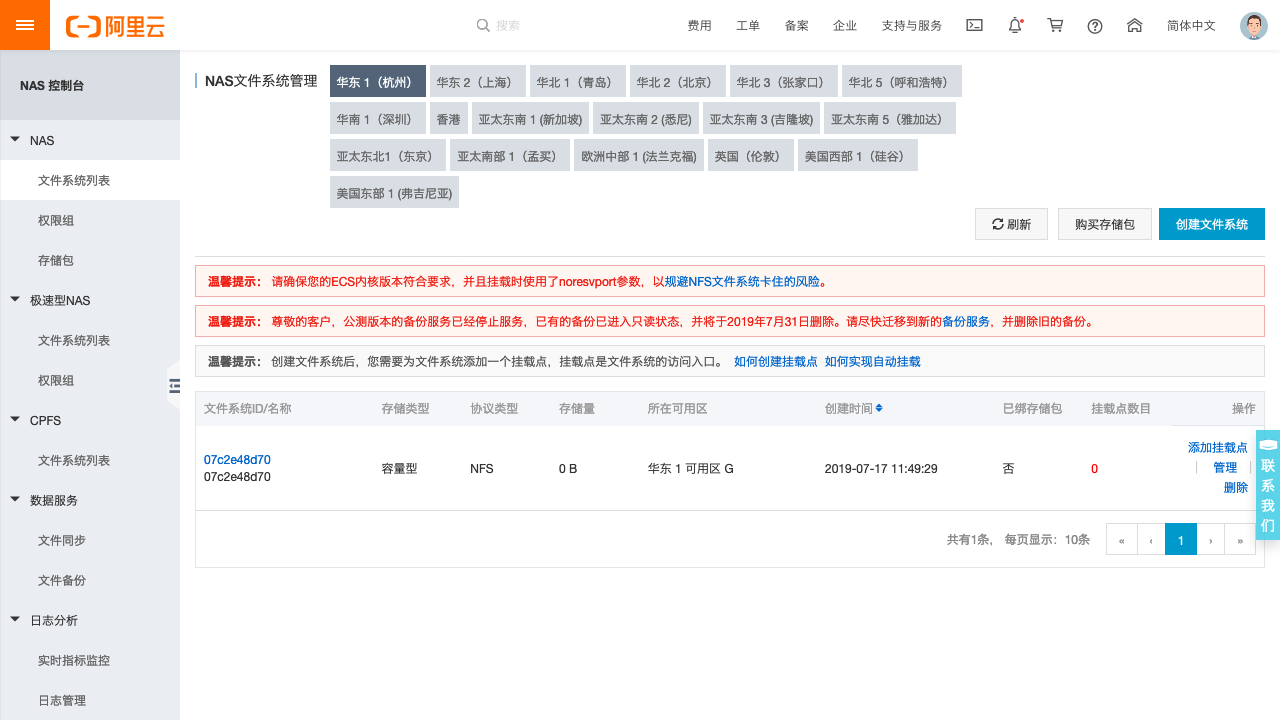
Task: Collapse the NAS section in the sidebar
Action: [15, 140]
